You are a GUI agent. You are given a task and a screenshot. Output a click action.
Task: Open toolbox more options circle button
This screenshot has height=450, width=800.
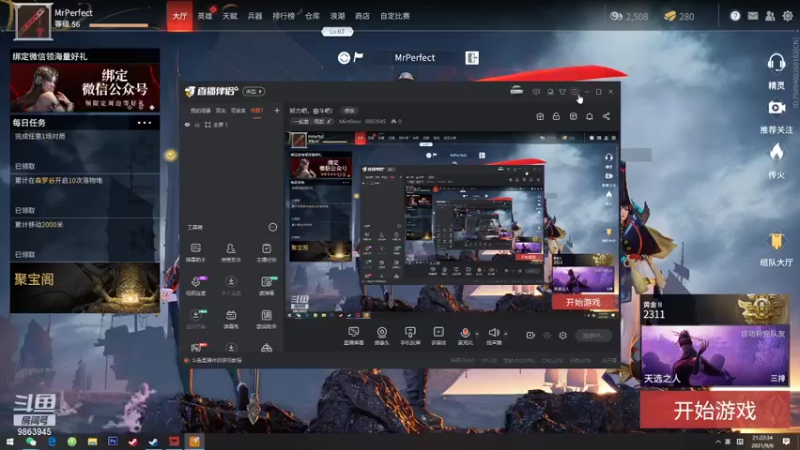[x=273, y=227]
